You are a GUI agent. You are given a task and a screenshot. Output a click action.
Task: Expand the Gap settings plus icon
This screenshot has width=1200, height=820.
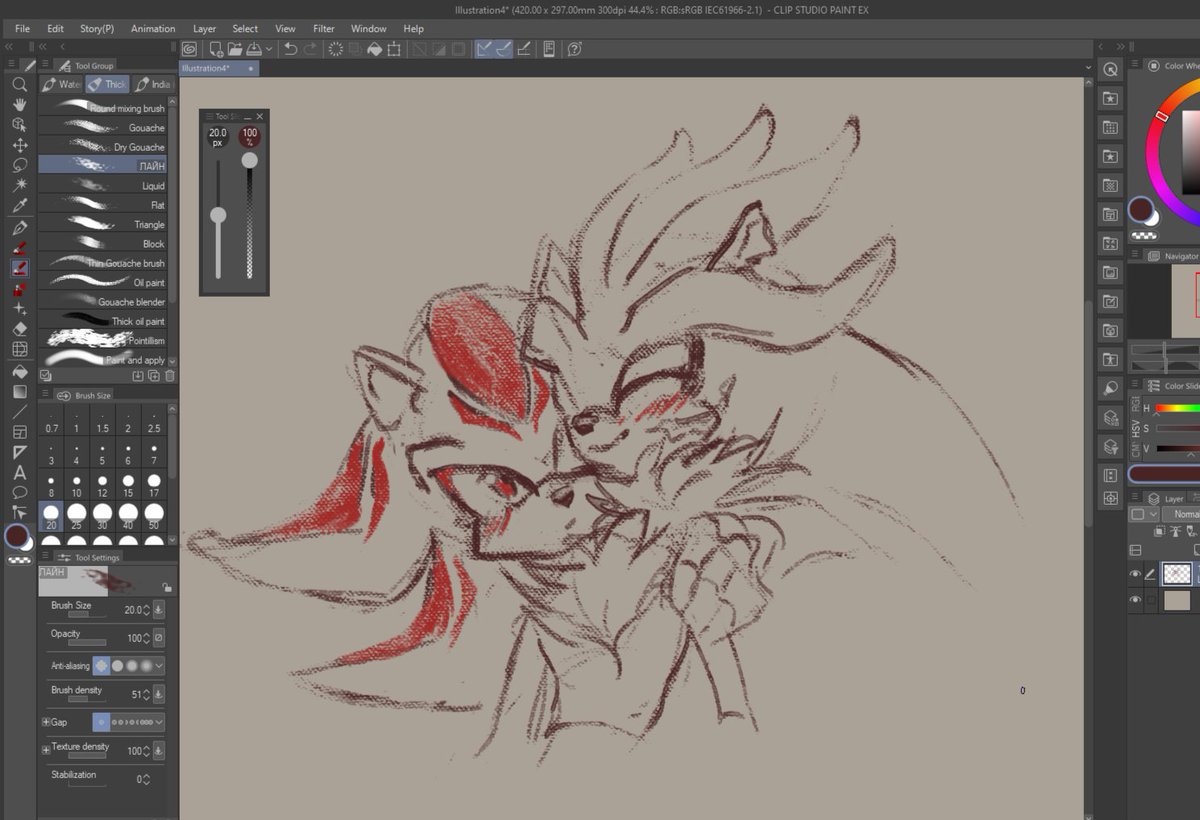click(x=45, y=721)
